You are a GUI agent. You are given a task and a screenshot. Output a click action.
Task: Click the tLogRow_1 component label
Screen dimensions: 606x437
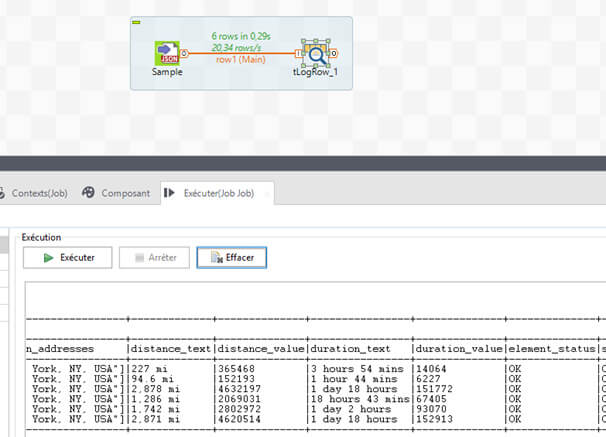[x=315, y=72]
